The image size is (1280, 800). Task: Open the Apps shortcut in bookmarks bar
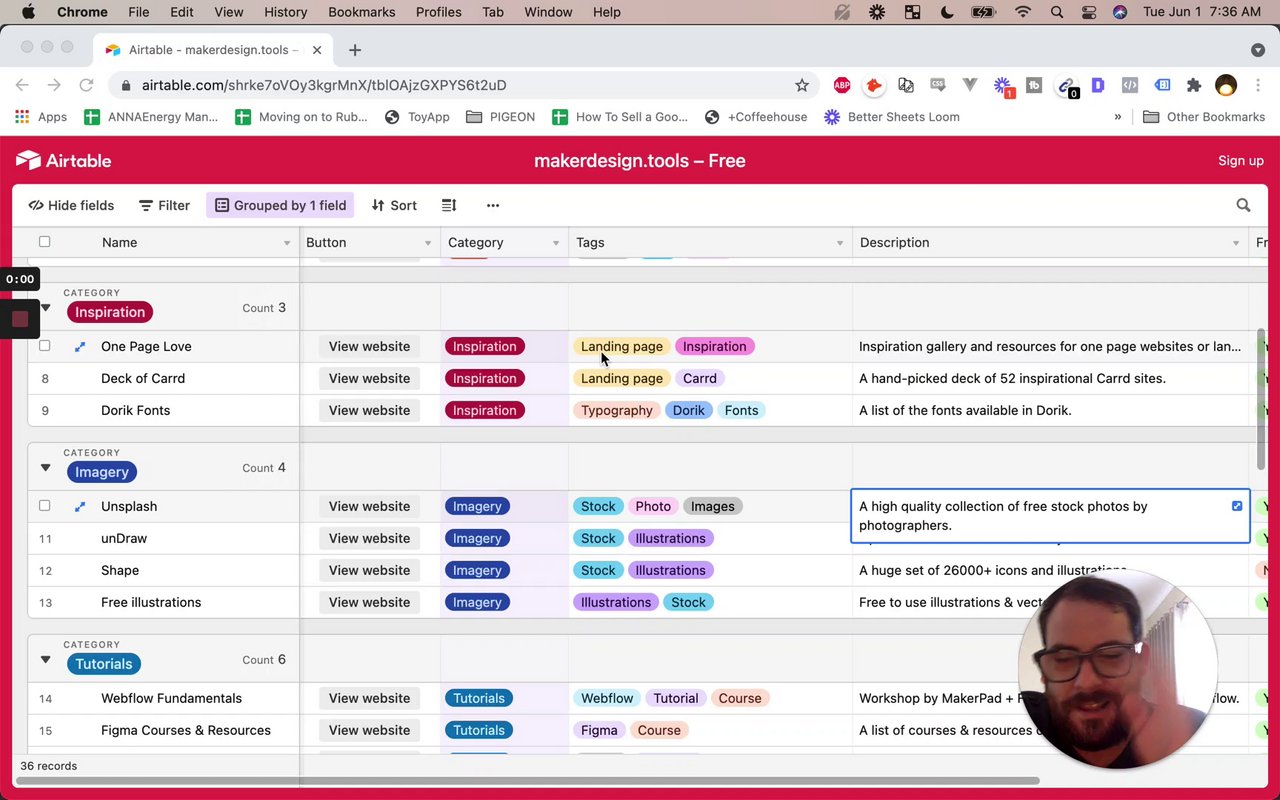click(41, 117)
